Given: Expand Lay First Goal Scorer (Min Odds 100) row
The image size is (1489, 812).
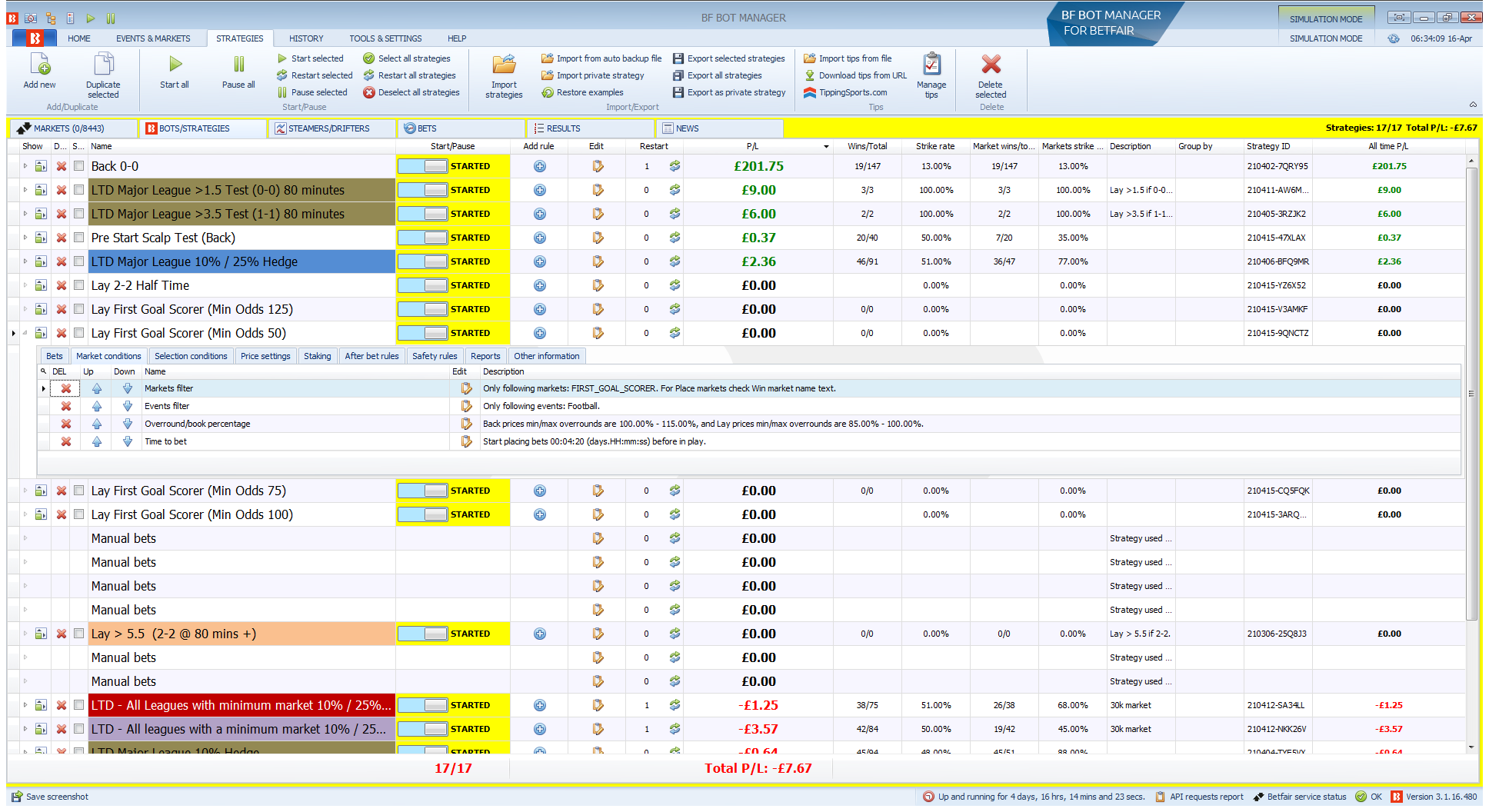Looking at the screenshot, I should (25, 514).
